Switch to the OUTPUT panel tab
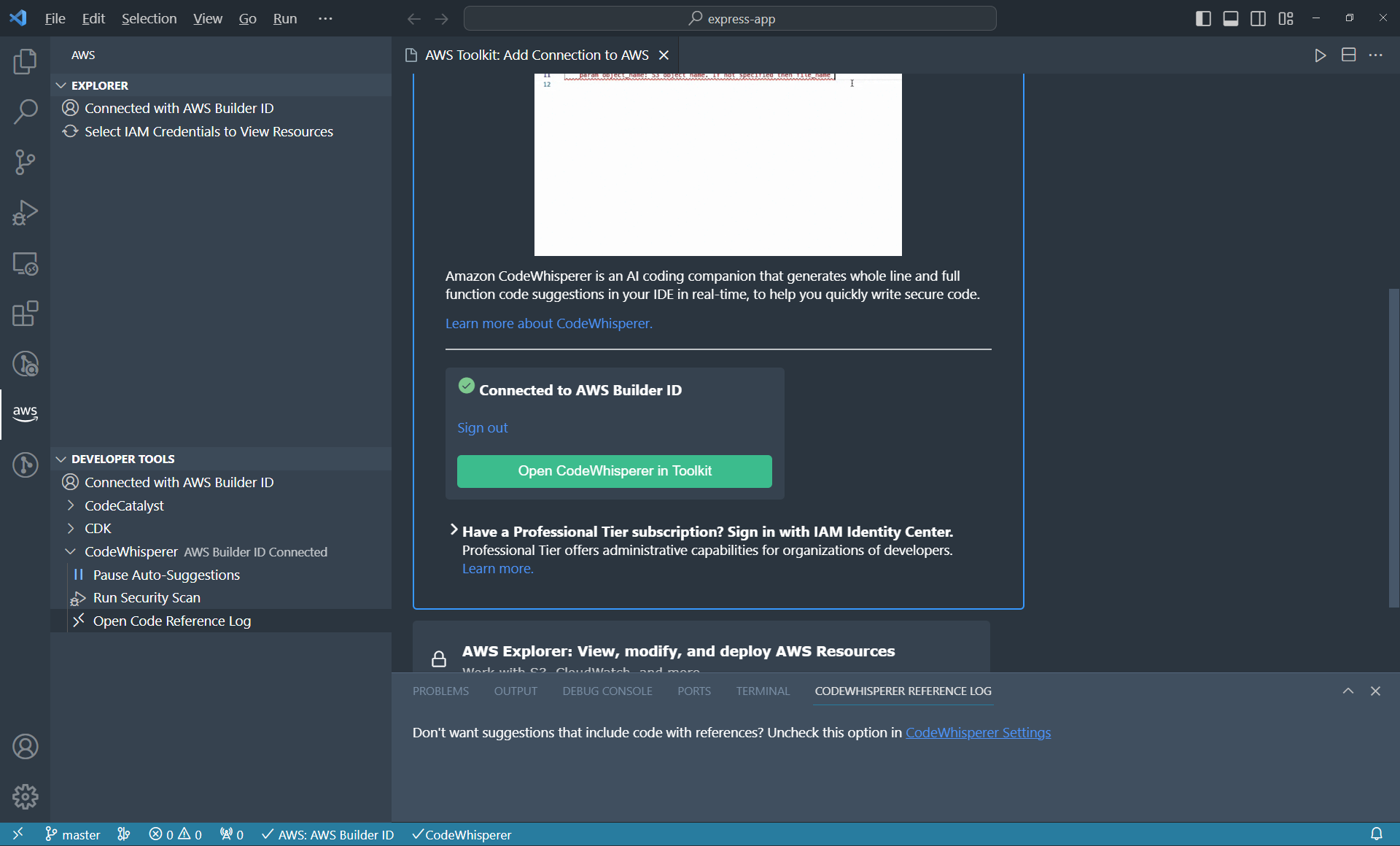The image size is (1400, 846). [x=516, y=691]
